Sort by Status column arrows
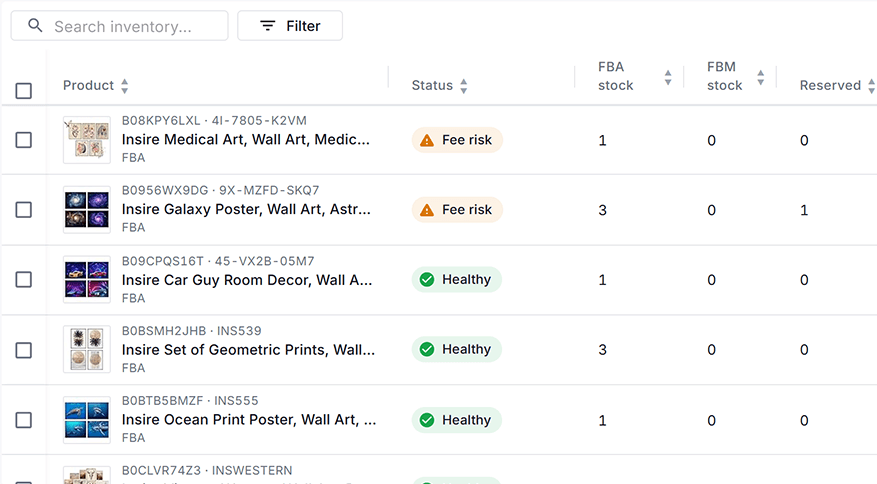Viewport: 877px width, 484px height. pyautogui.click(x=464, y=86)
